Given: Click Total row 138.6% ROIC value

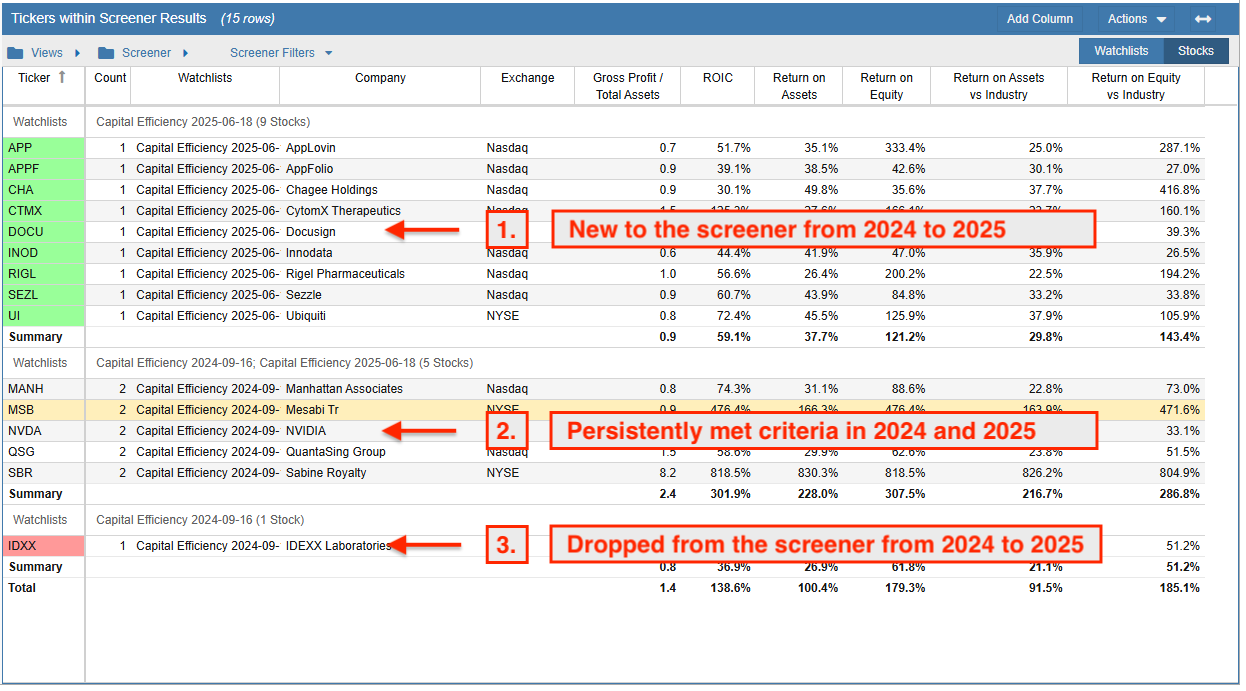Looking at the screenshot, I should pyautogui.click(x=730, y=588).
